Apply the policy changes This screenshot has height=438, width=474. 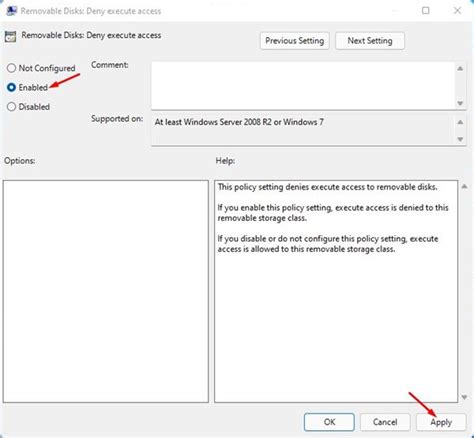(x=441, y=422)
